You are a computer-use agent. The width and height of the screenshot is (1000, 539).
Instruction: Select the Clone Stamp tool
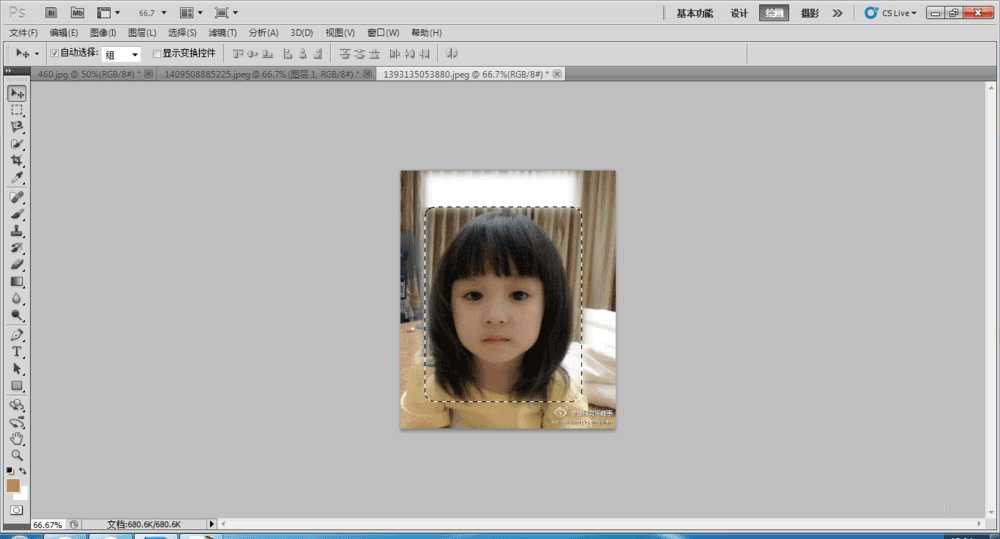click(17, 231)
